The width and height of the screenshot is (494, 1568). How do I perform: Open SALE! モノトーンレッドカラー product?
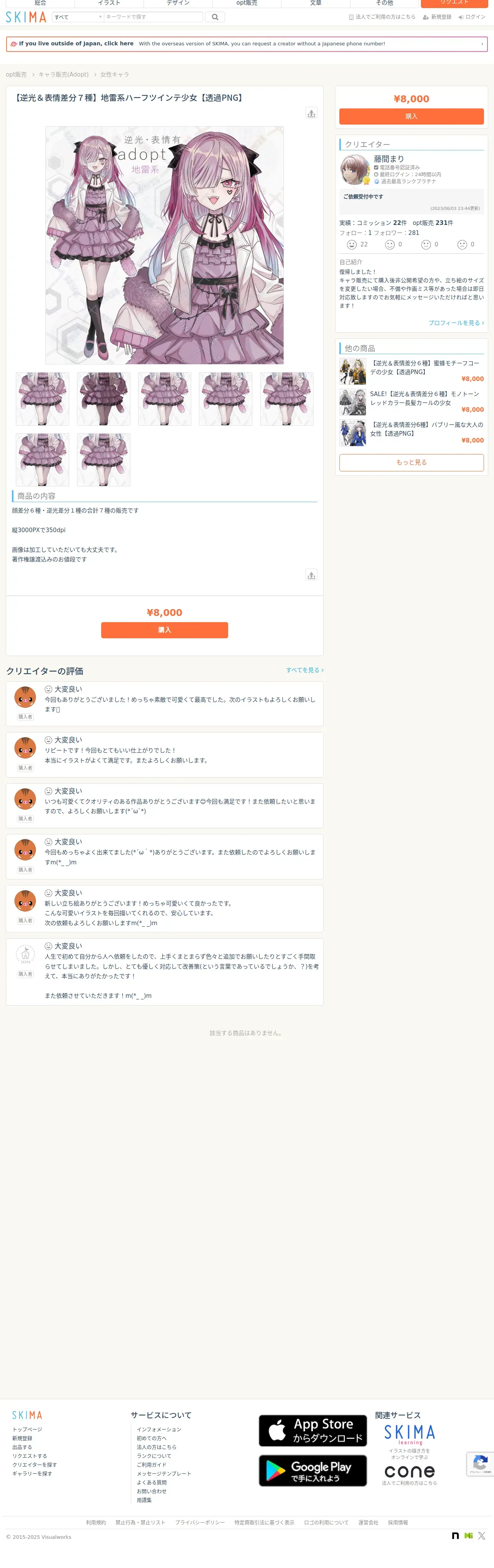tap(412, 402)
